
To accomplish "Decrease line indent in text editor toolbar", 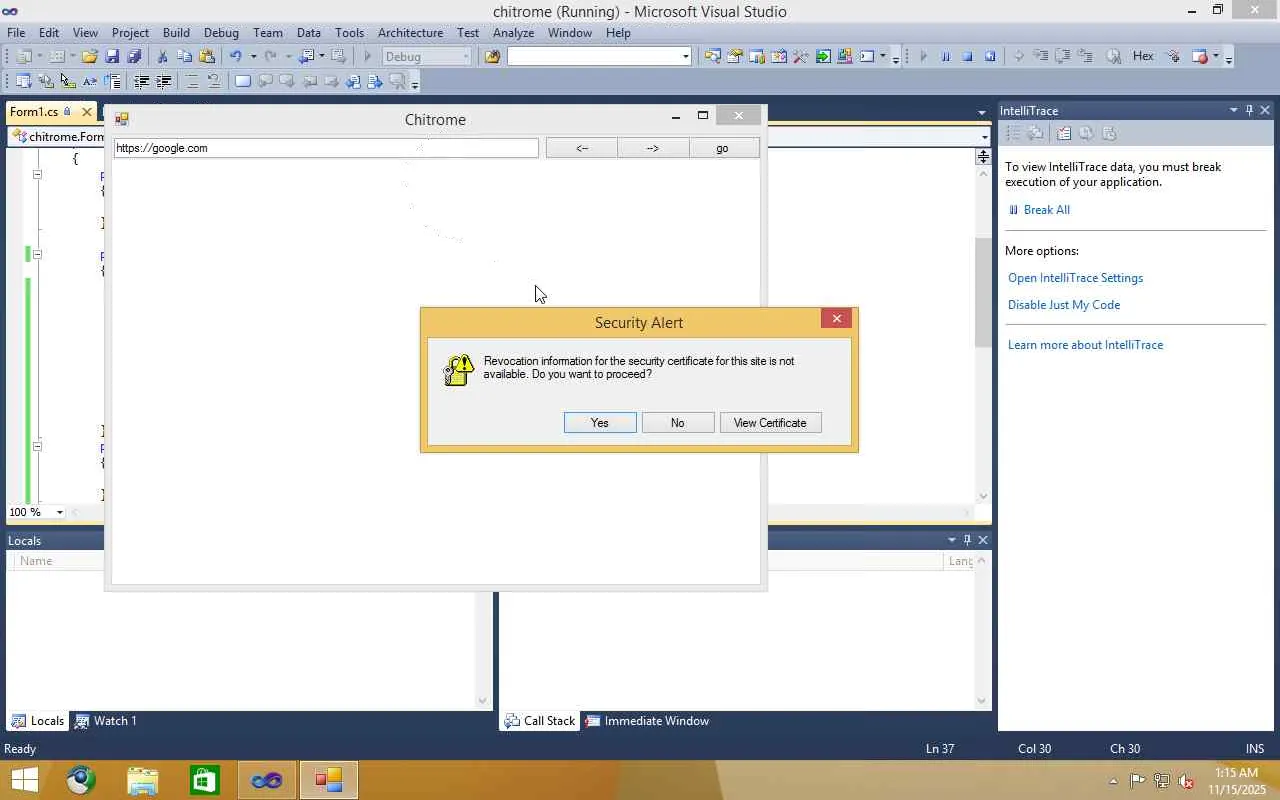I will click(x=141, y=82).
